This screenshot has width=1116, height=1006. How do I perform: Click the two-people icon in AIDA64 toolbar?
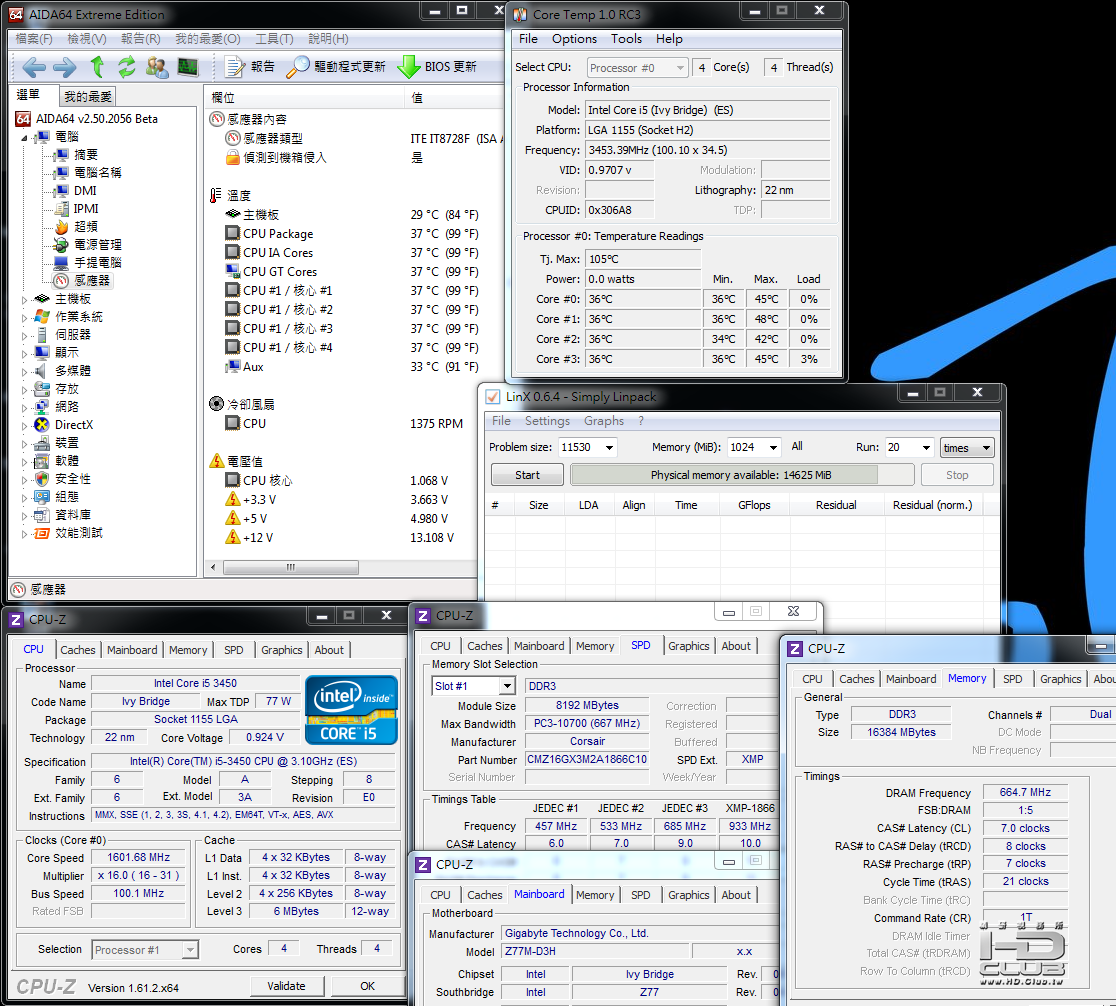157,67
